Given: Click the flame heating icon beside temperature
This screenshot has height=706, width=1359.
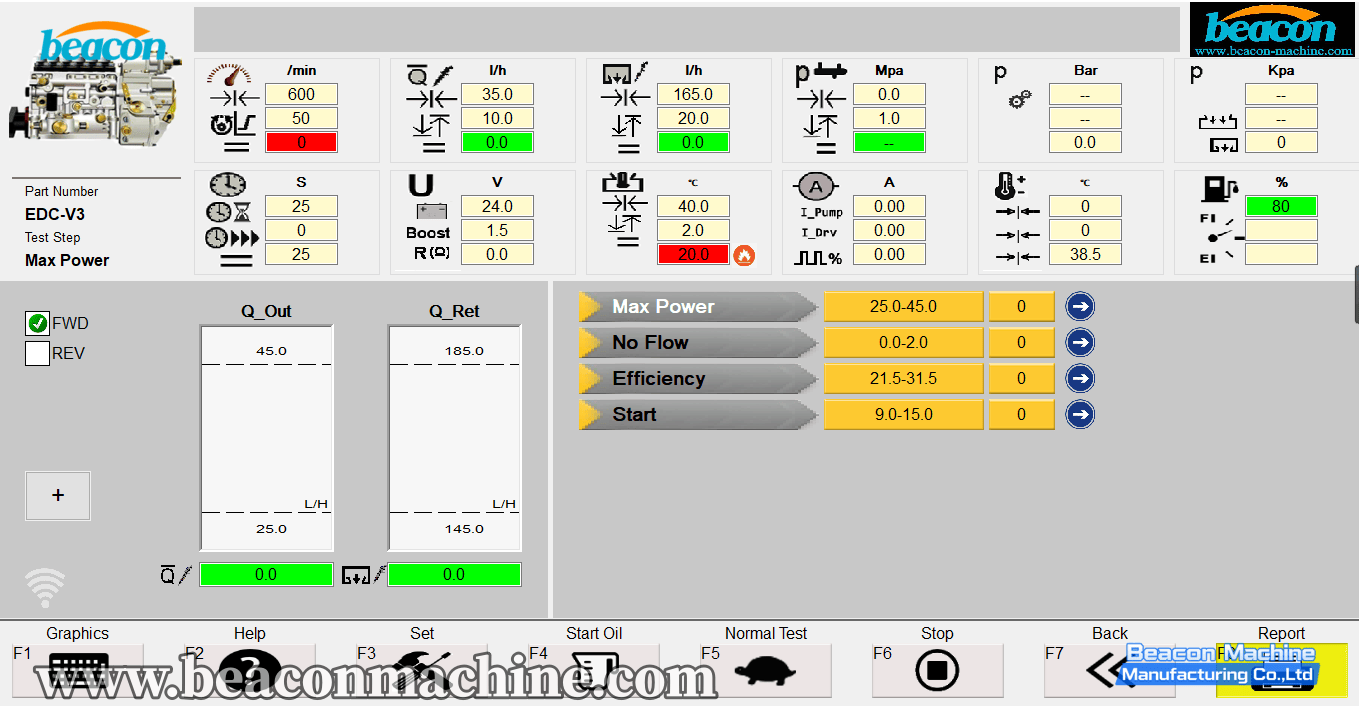Looking at the screenshot, I should 744,255.
